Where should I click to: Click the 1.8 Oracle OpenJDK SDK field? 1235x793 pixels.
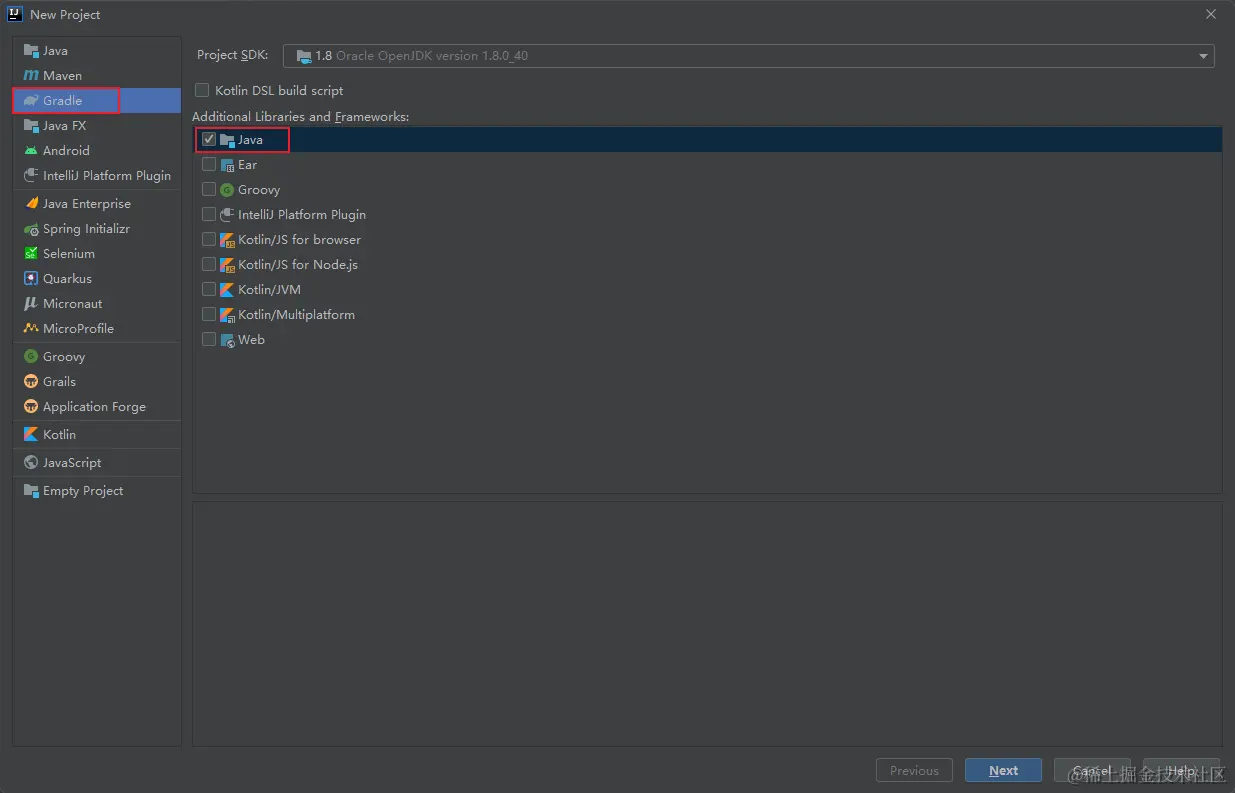pyautogui.click(x=748, y=56)
